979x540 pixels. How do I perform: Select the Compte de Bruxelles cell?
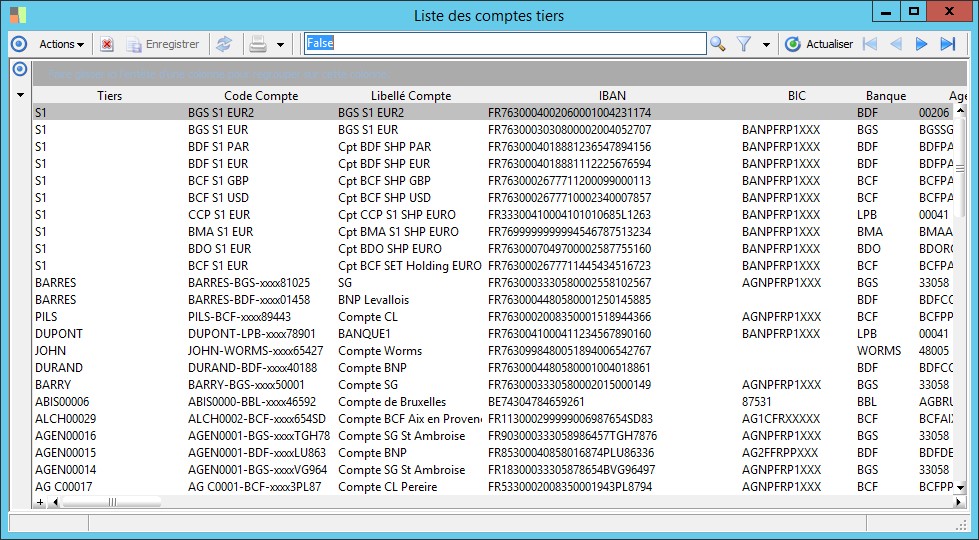pyautogui.click(x=411, y=402)
